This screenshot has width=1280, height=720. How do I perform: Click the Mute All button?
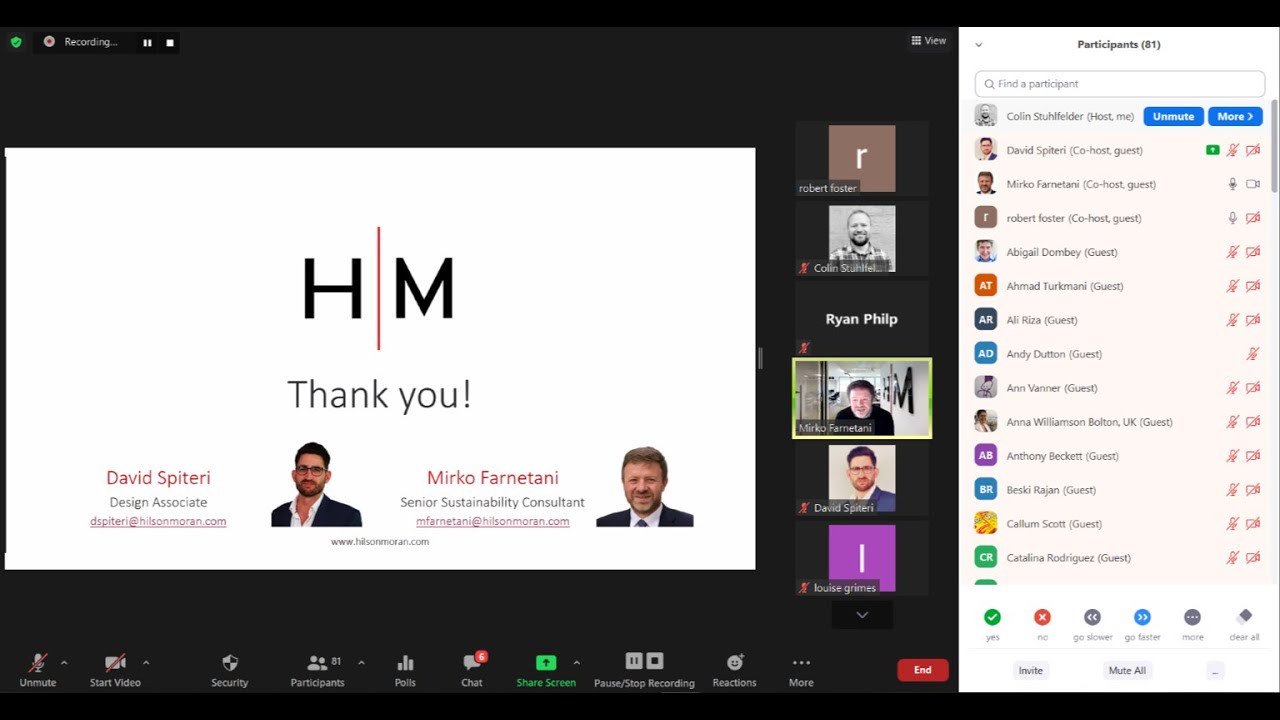(x=1127, y=670)
